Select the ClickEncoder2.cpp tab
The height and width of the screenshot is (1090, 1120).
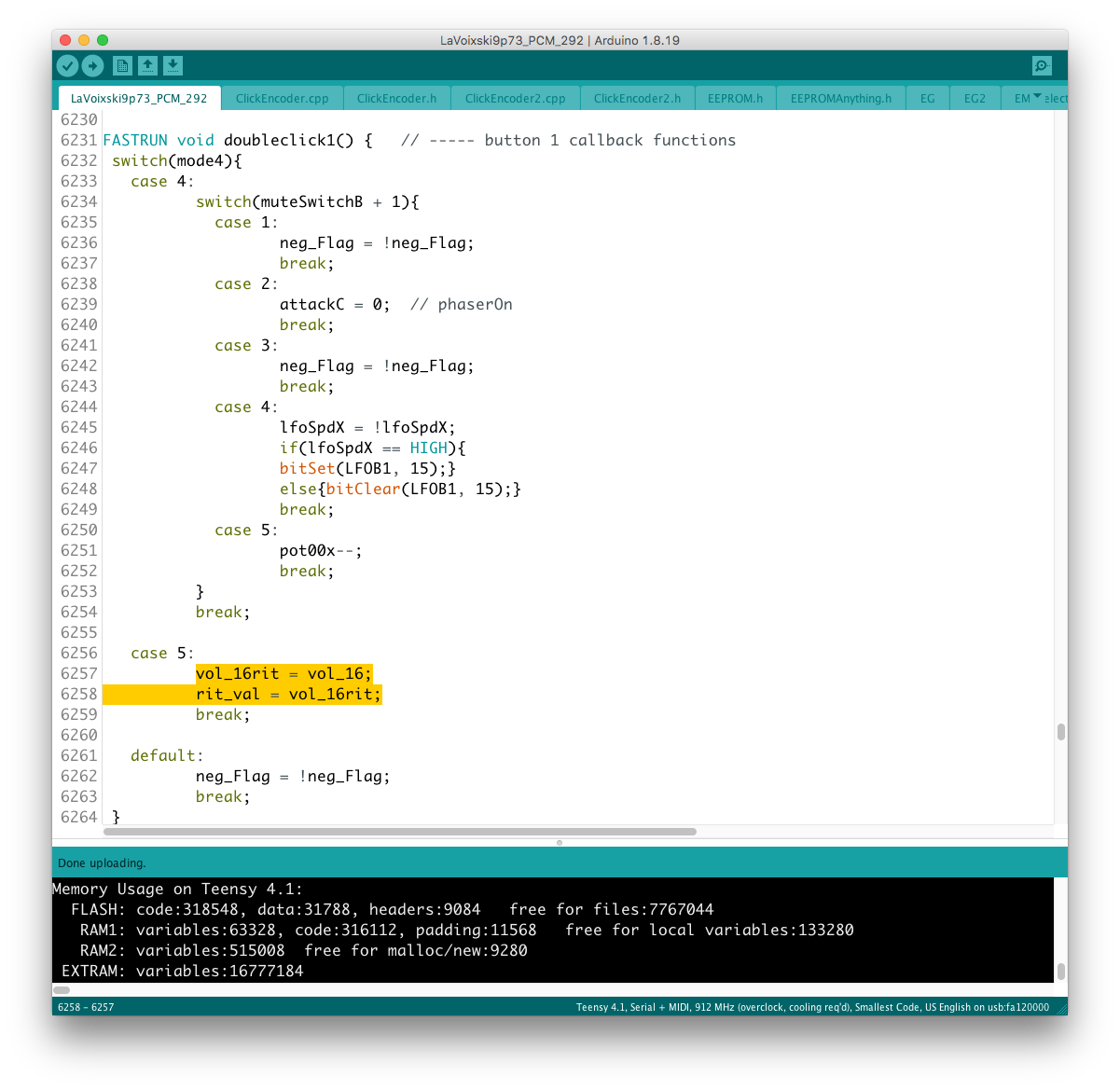click(x=515, y=98)
